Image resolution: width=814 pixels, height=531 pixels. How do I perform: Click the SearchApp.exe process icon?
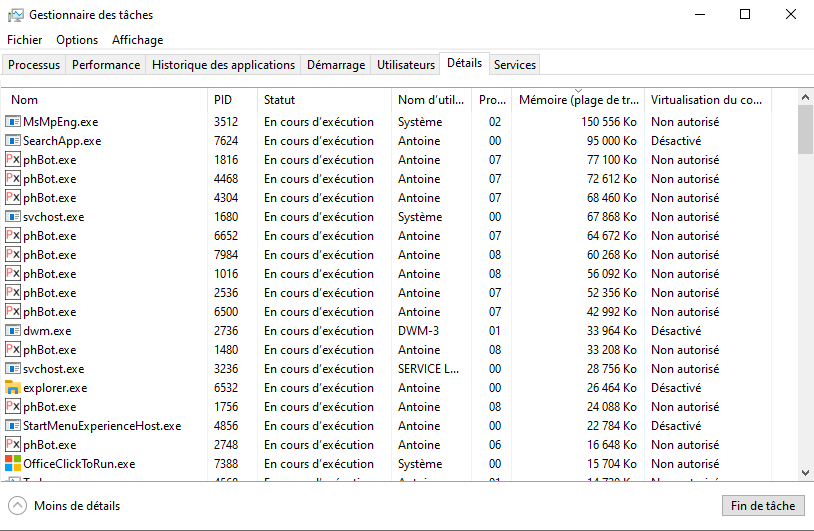(x=13, y=141)
